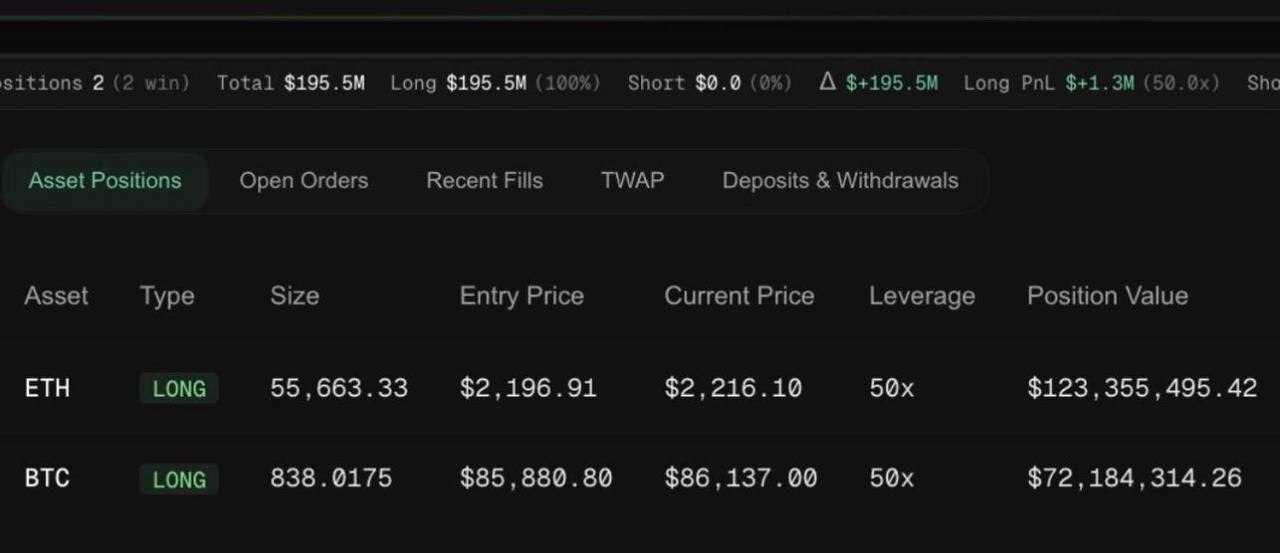Sort by the Position Value column header

(1107, 296)
